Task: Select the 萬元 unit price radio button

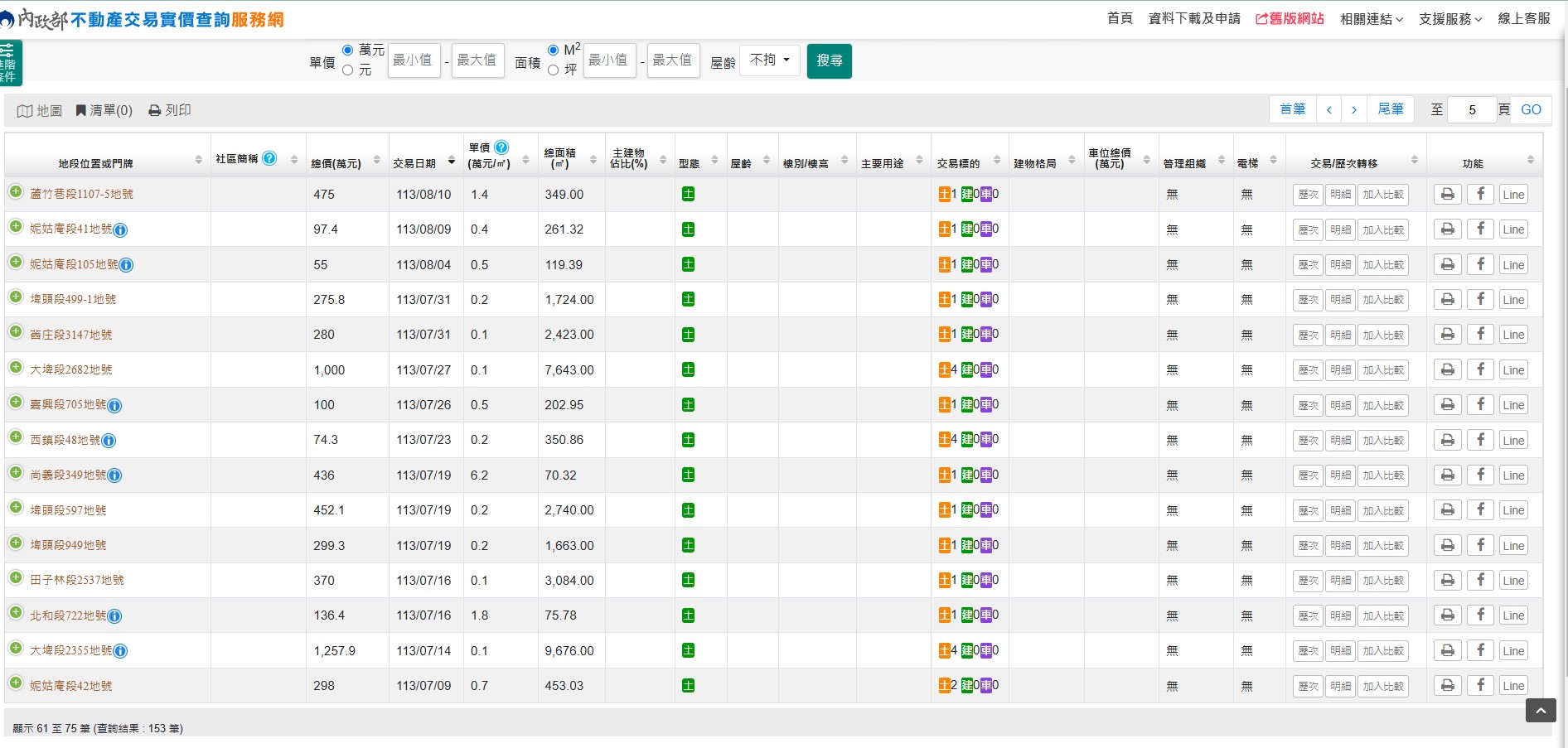Action: 347,51
